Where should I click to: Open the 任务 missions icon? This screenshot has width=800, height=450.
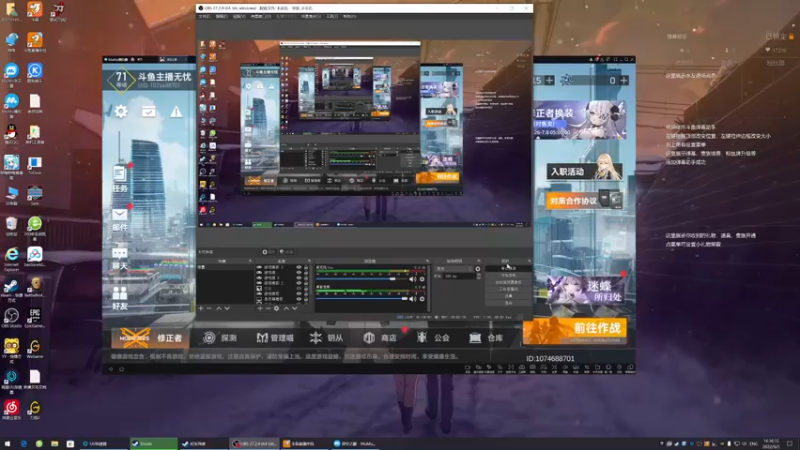(x=120, y=179)
